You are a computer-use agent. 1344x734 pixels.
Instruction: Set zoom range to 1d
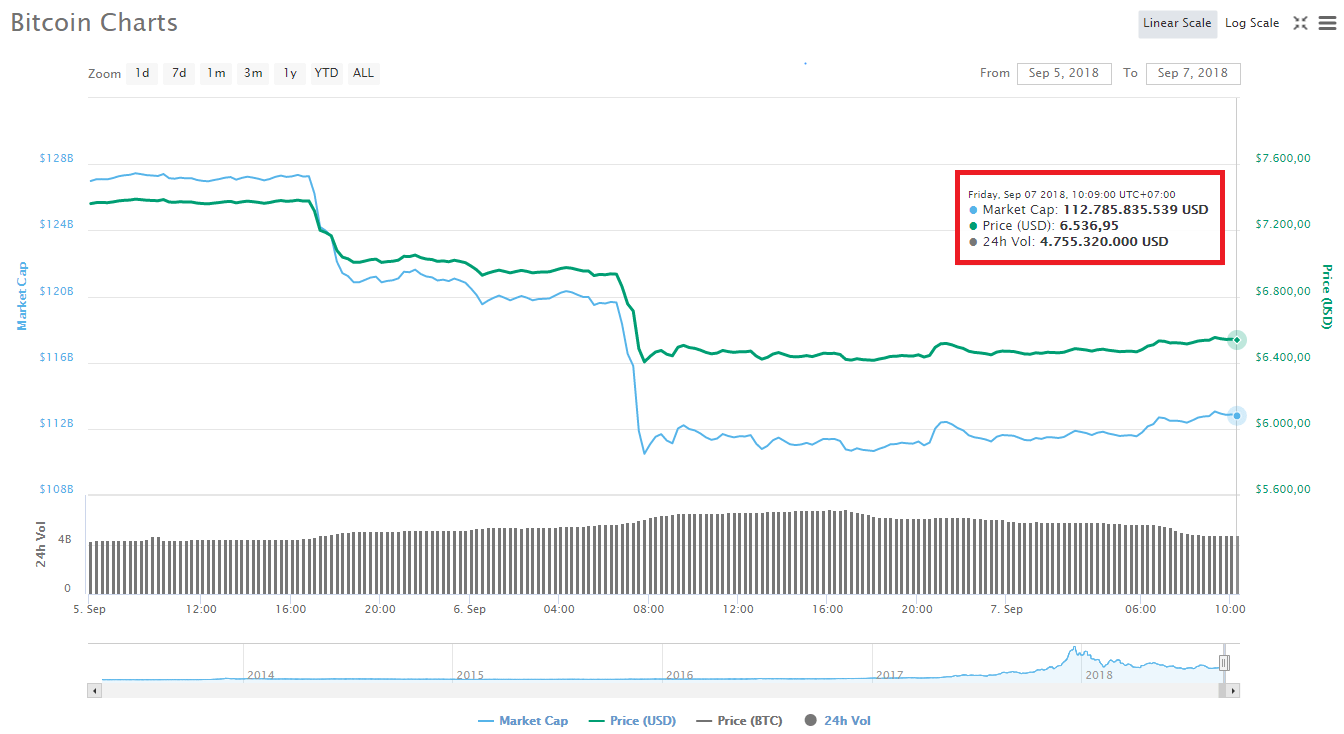point(142,73)
